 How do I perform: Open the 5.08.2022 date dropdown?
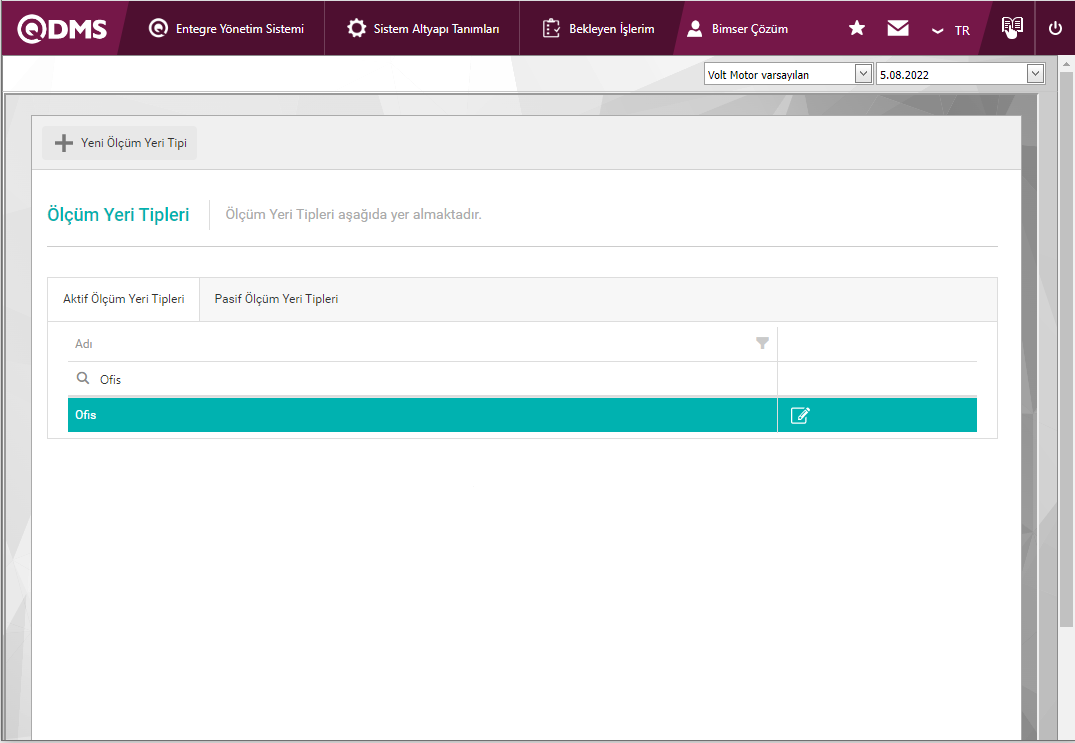click(x=960, y=74)
